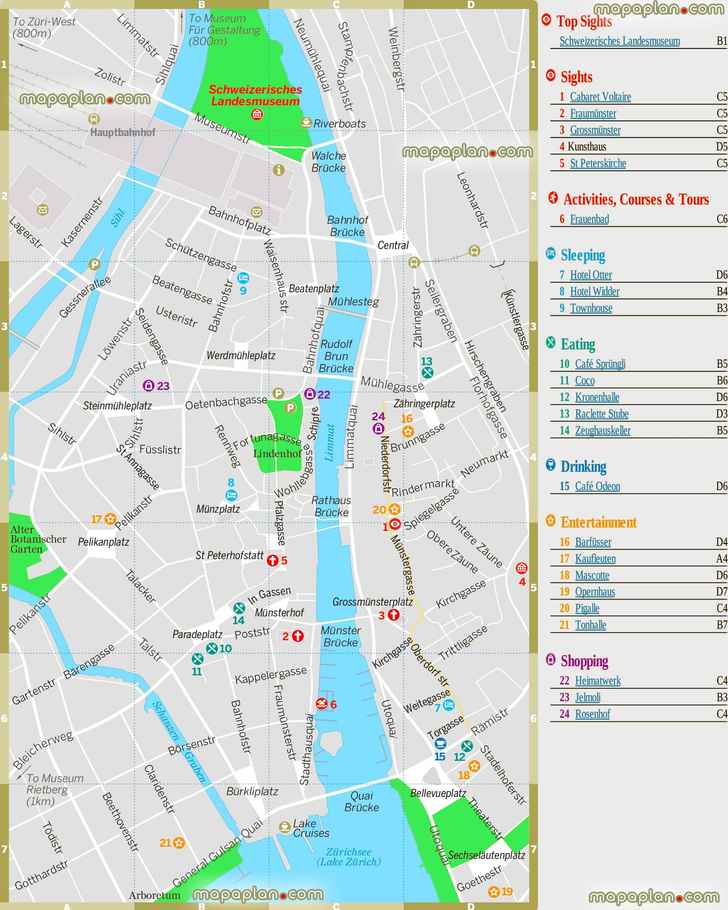
Task: Click the Bellevueplatz label on the map
Action: (438, 793)
